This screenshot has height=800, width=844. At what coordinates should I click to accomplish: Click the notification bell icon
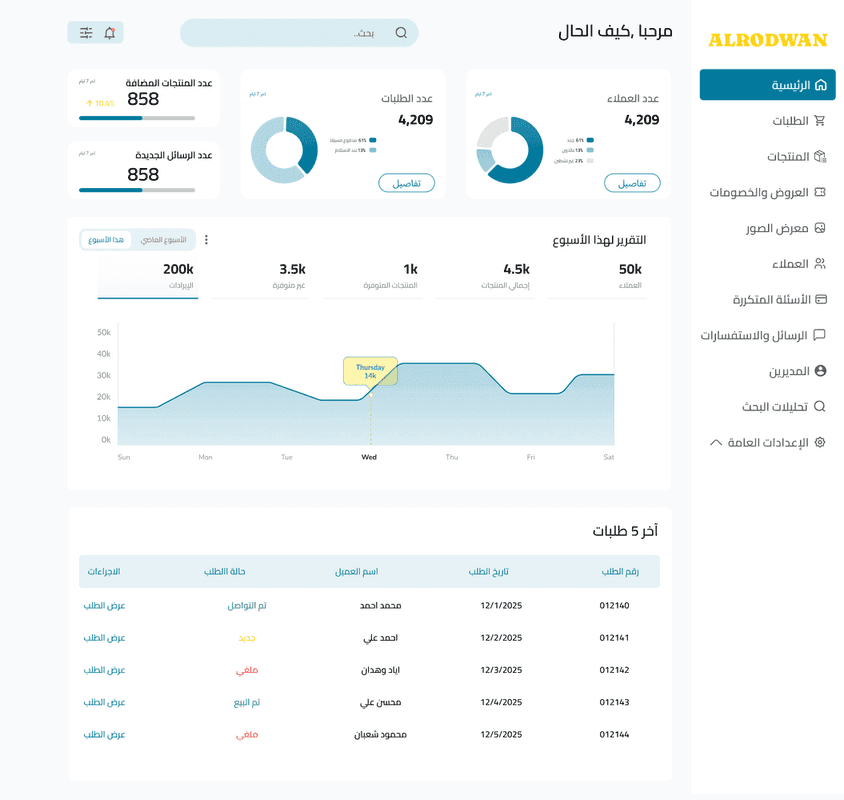[x=109, y=33]
